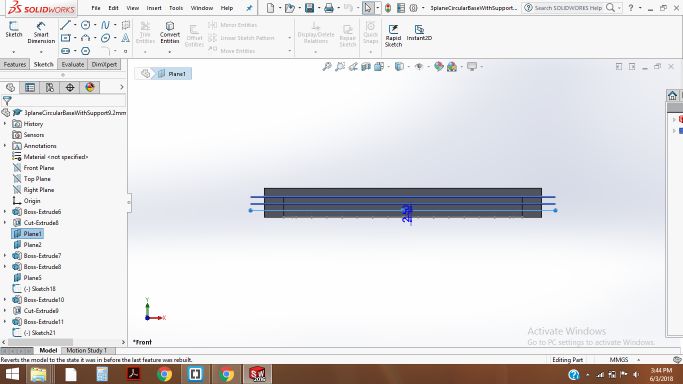Image resolution: width=683 pixels, height=384 pixels.
Task: Open the Motion Study 1 tab
Action: coord(86,350)
